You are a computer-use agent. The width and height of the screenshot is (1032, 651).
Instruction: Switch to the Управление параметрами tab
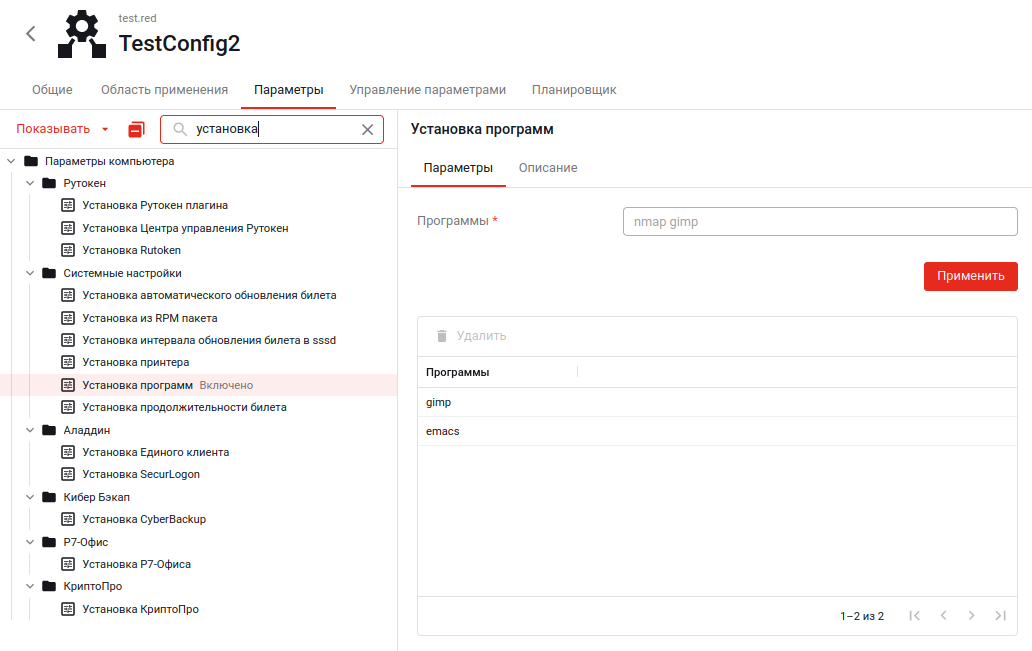click(x=427, y=90)
